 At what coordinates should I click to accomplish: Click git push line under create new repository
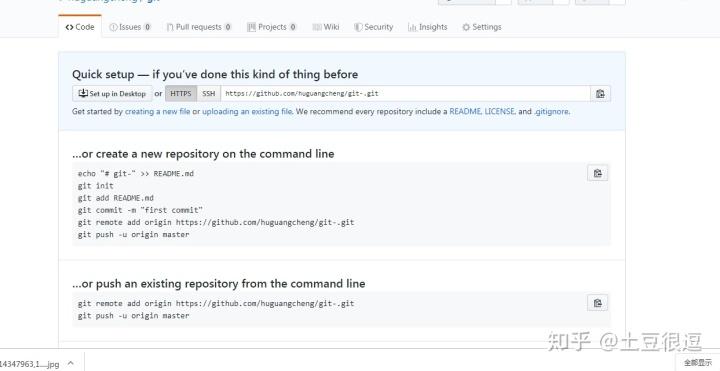(133, 234)
